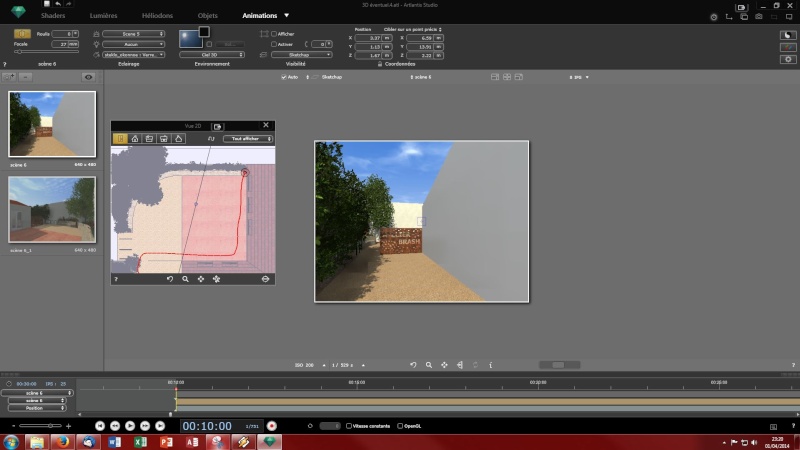Step back one frame
Image resolution: width=800 pixels, height=450 pixels.
point(115,426)
